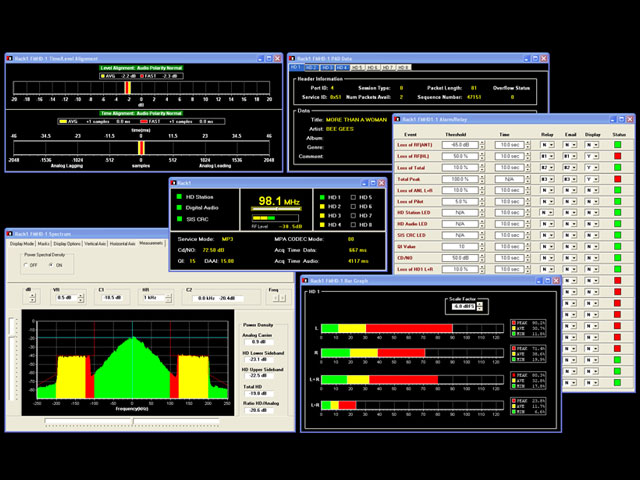
Task: Click the HD Audio LED row status indicator
Action: point(618,224)
